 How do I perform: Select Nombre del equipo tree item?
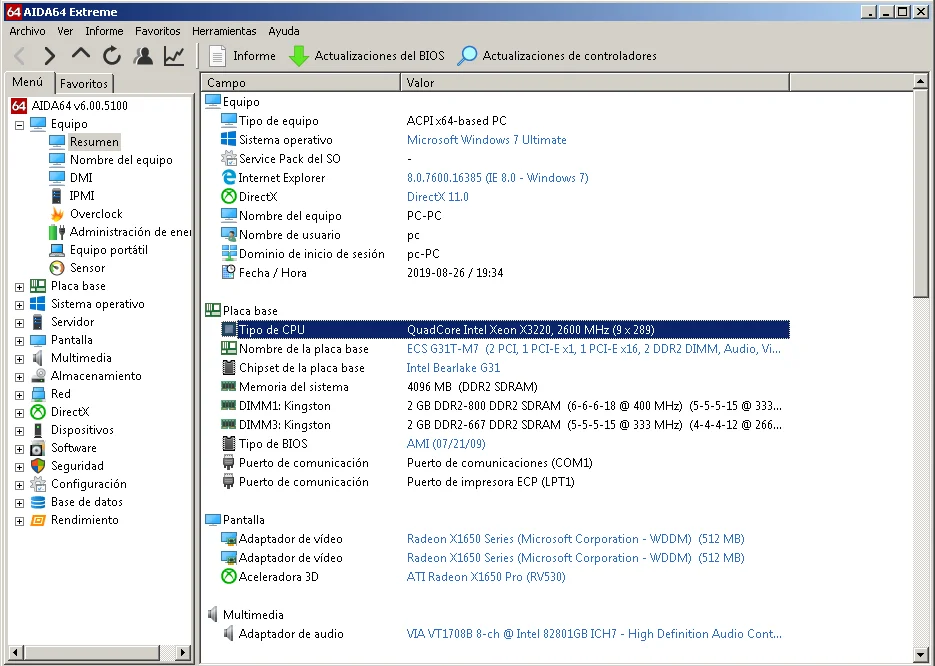(121, 160)
